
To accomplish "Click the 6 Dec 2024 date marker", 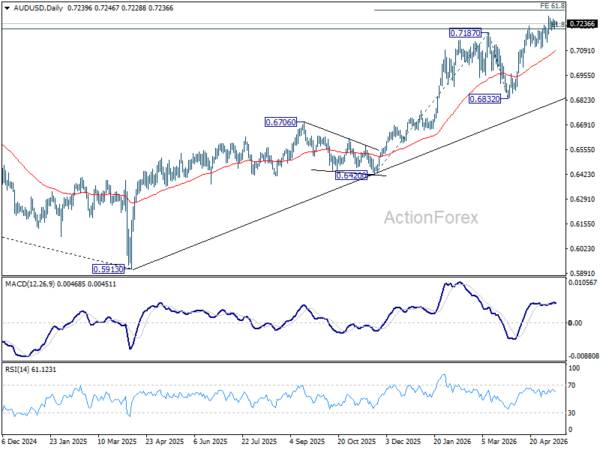I will (20, 441).
